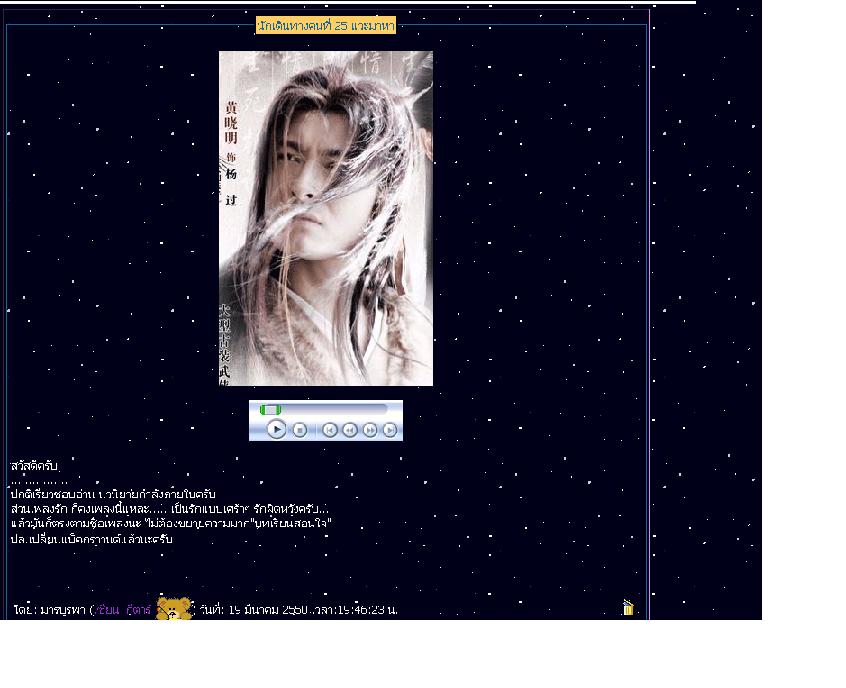Select the greeting line "สวัสดีครับ"

point(33,466)
